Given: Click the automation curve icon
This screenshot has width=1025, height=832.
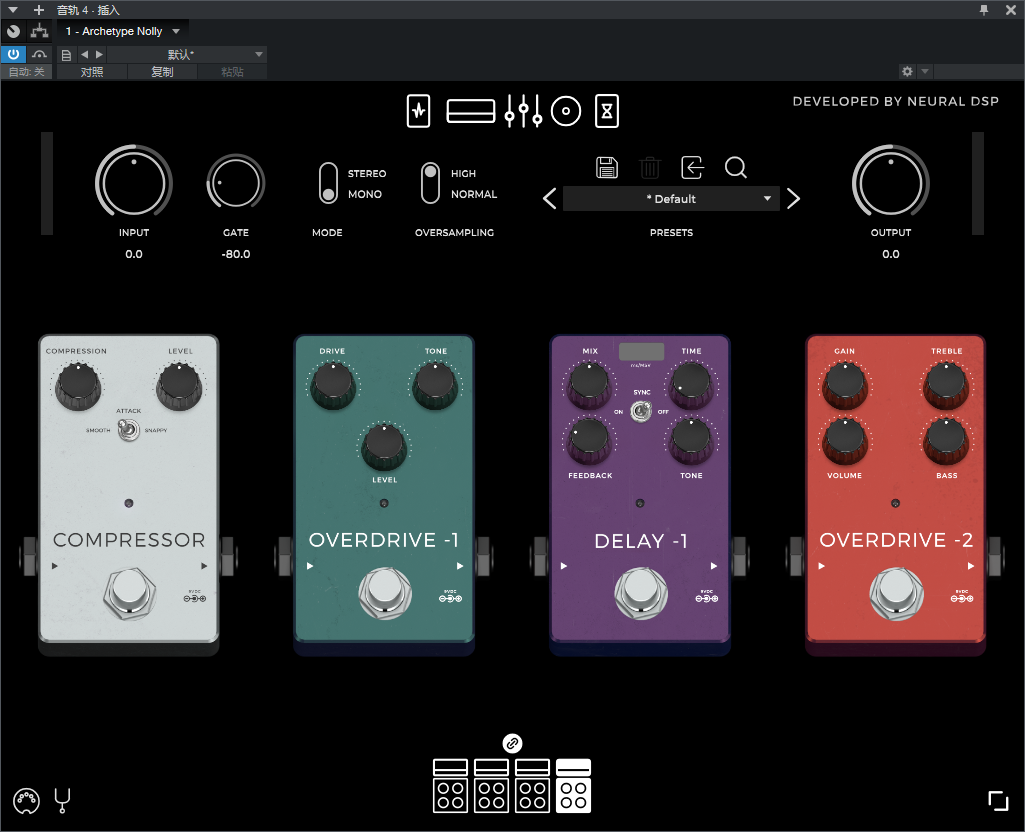Looking at the screenshot, I should [39, 54].
